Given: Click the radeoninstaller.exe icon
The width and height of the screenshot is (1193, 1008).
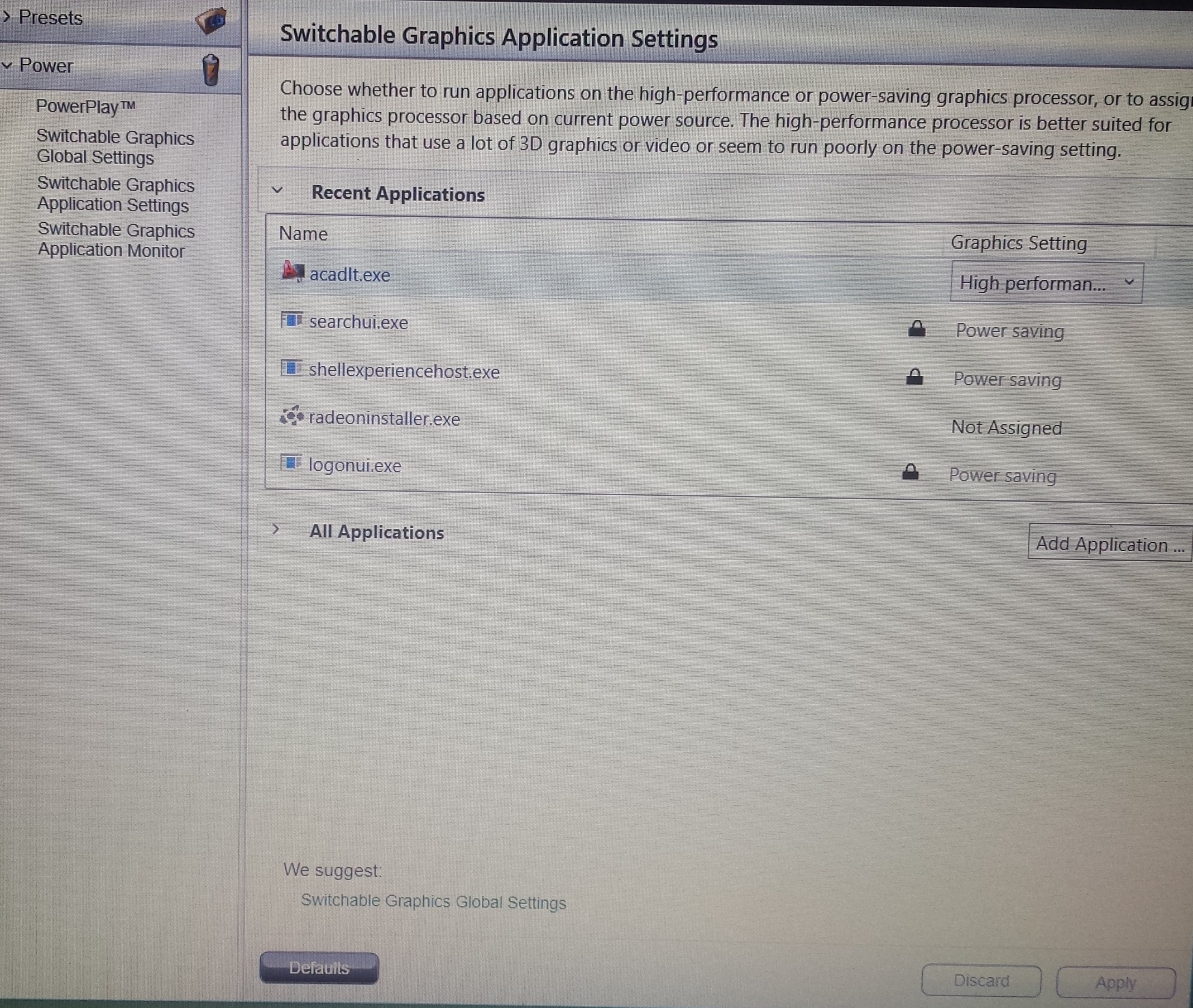Looking at the screenshot, I should (x=291, y=415).
